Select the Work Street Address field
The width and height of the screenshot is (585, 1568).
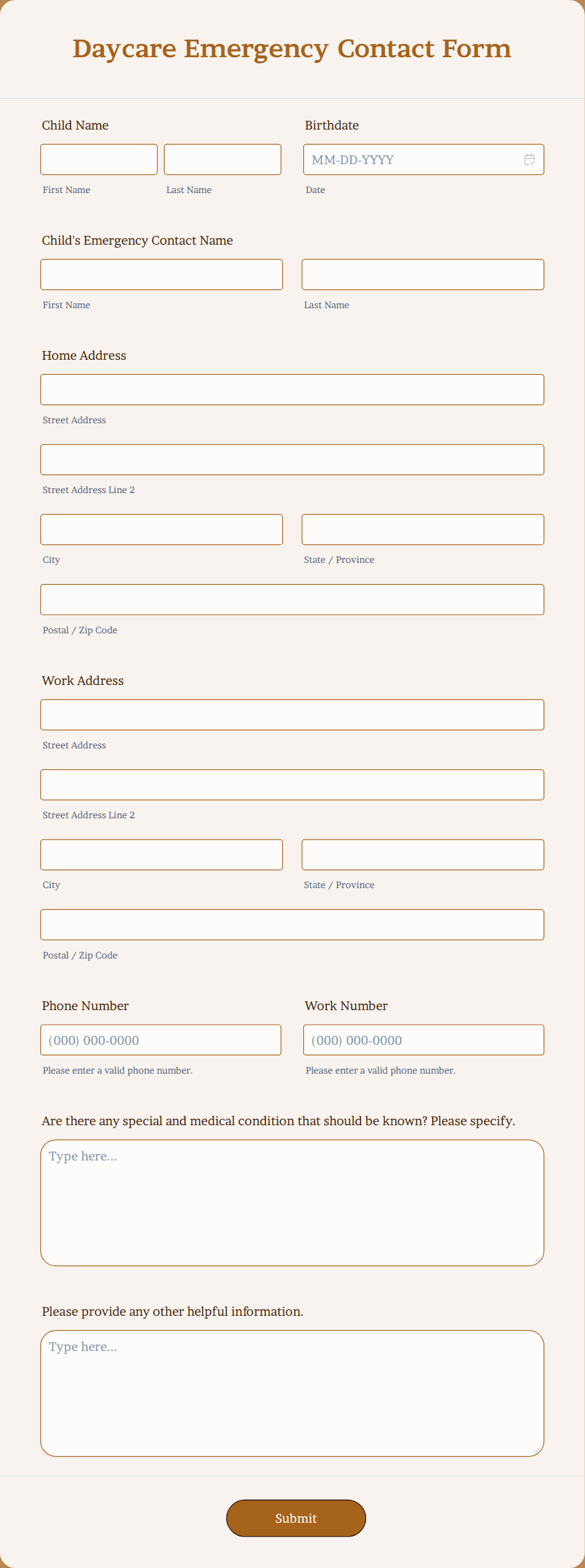point(292,714)
